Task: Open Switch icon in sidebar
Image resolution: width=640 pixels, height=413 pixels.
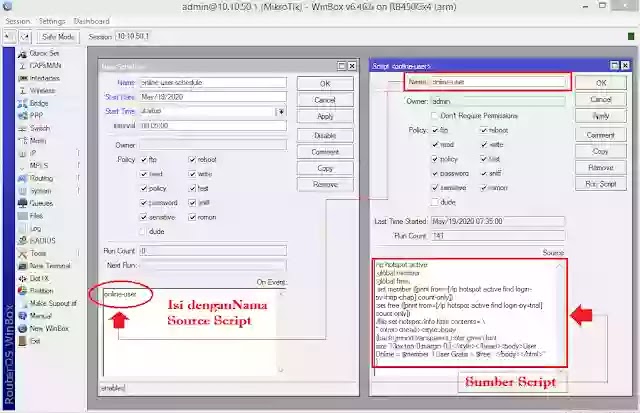Action: (x=22, y=128)
